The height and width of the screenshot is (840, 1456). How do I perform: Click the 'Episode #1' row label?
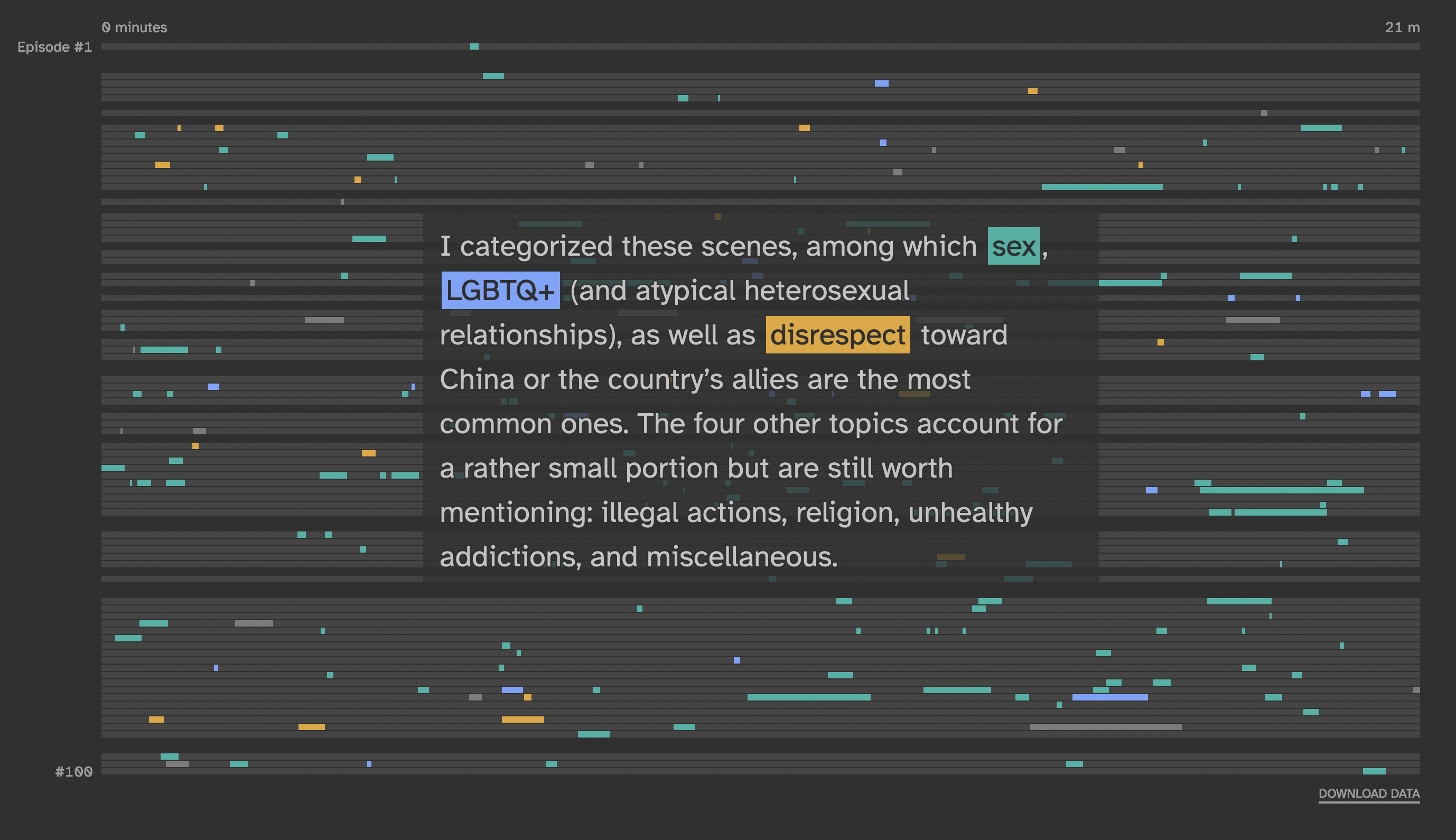pos(54,46)
